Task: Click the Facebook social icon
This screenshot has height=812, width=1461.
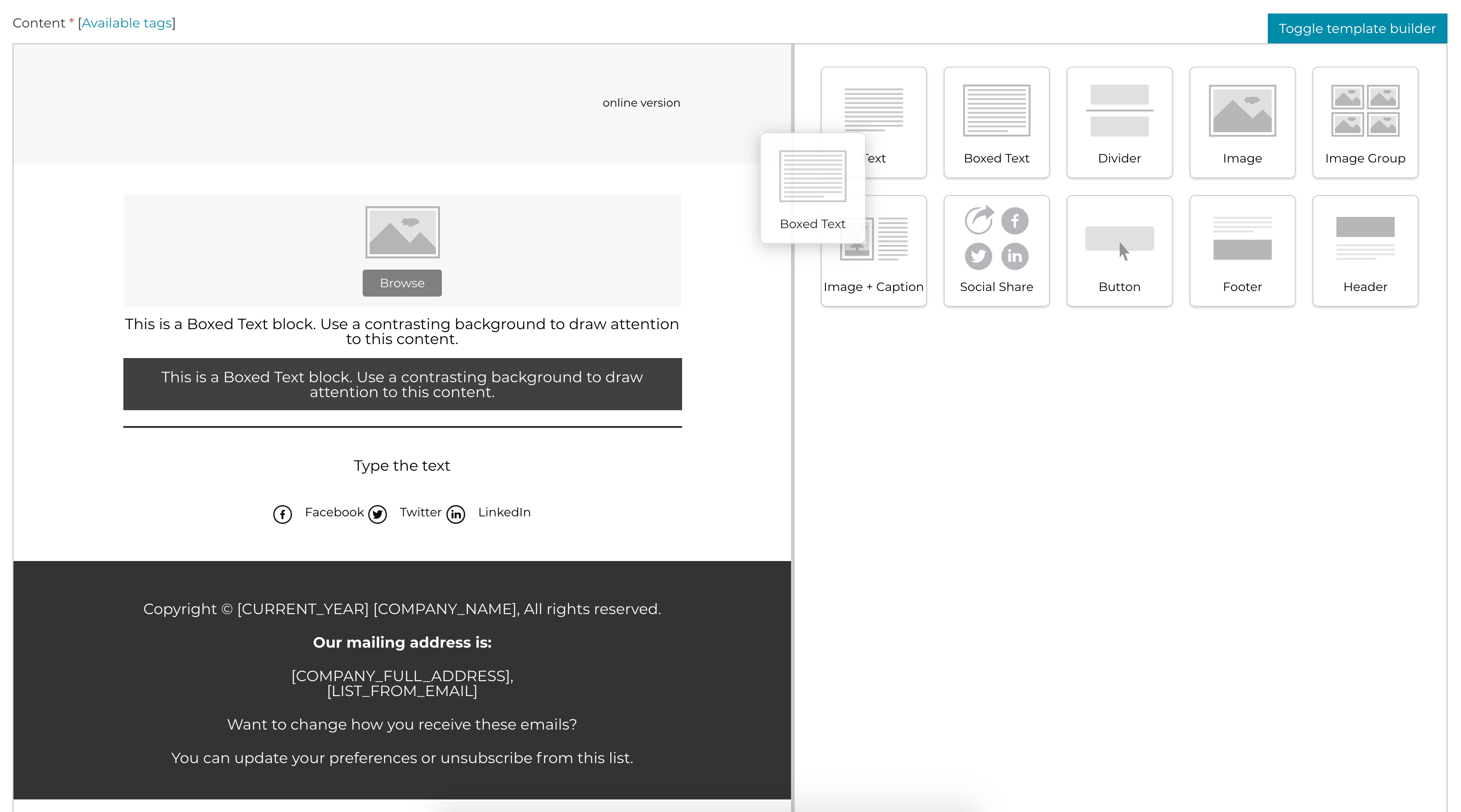Action: pyautogui.click(x=283, y=512)
